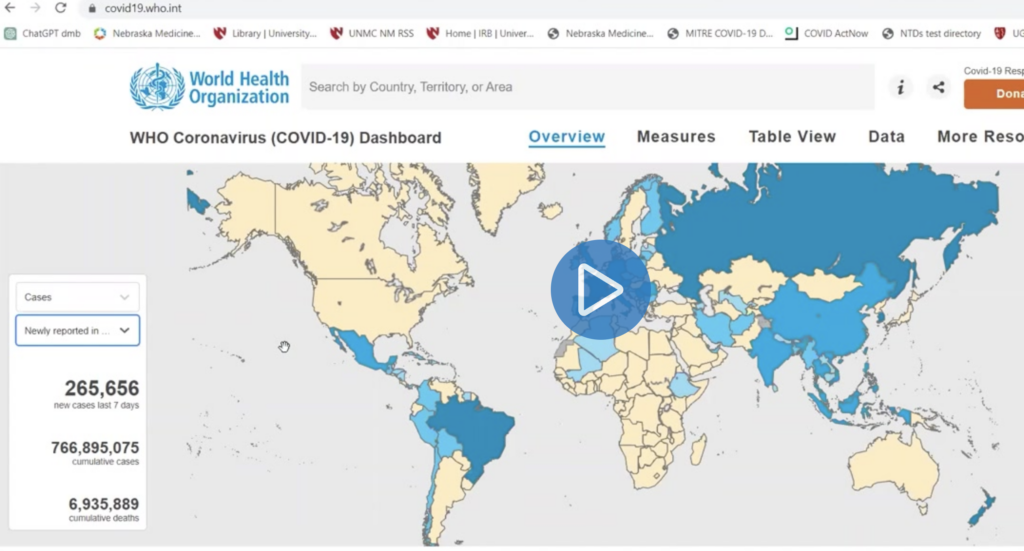The width and height of the screenshot is (1024, 551).
Task: Click the orange Donate button
Action: [x=994, y=94]
